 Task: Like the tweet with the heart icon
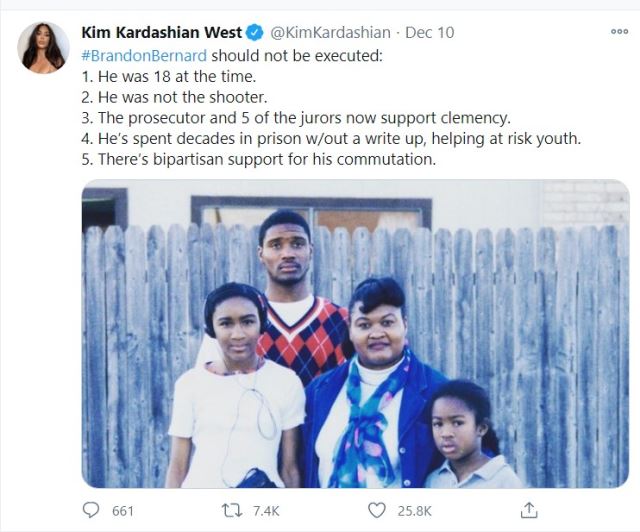pyautogui.click(x=376, y=510)
